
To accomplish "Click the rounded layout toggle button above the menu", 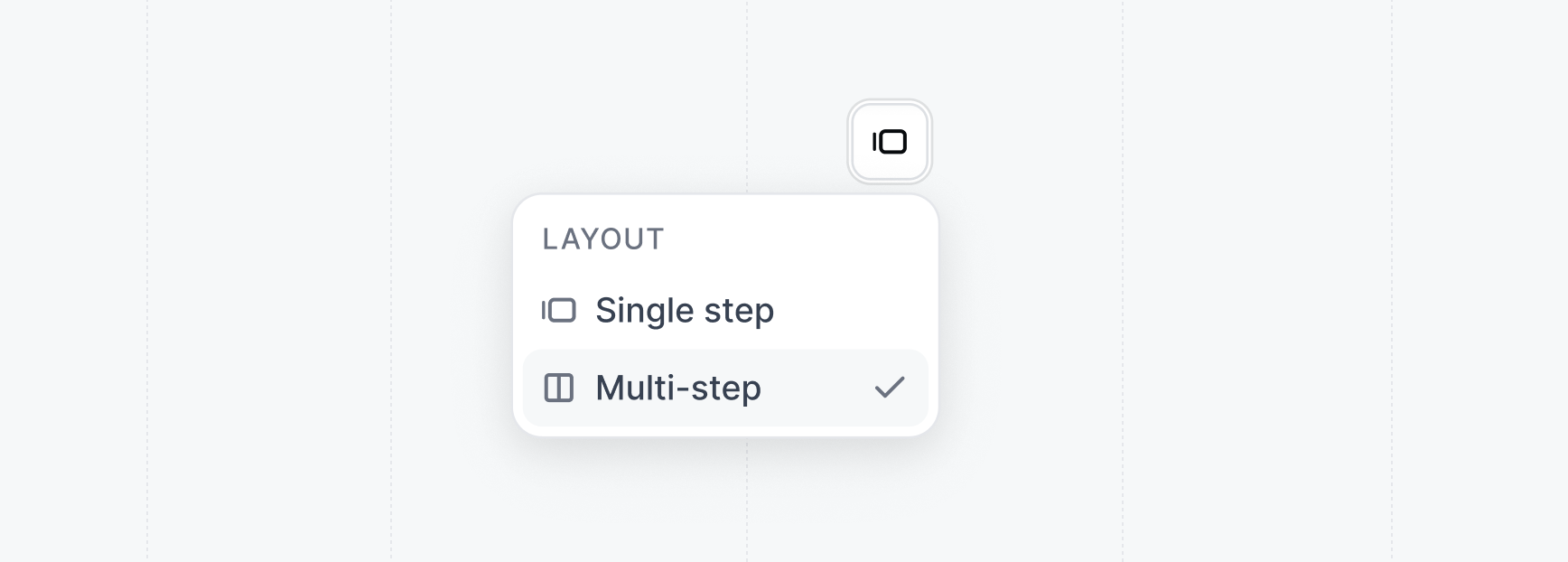I will tap(889, 141).
